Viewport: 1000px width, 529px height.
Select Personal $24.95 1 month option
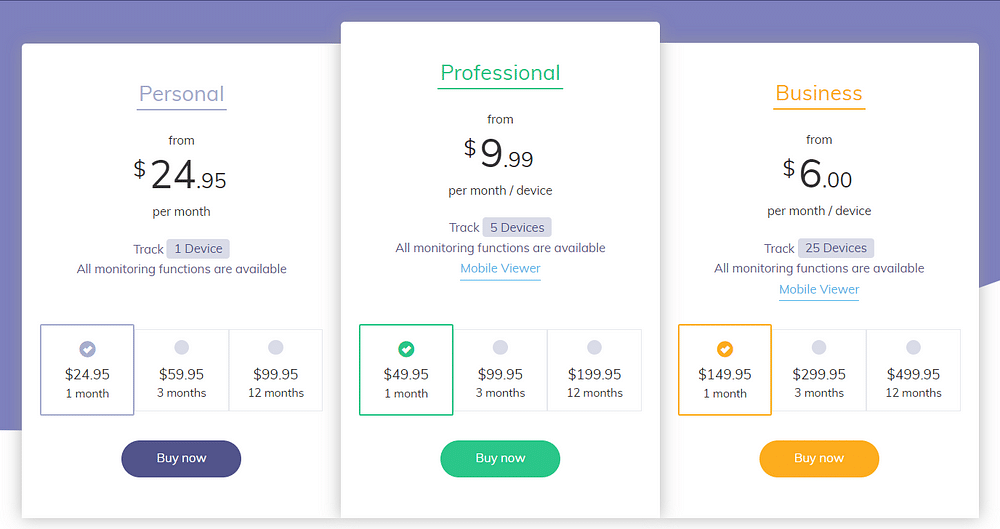(x=87, y=369)
